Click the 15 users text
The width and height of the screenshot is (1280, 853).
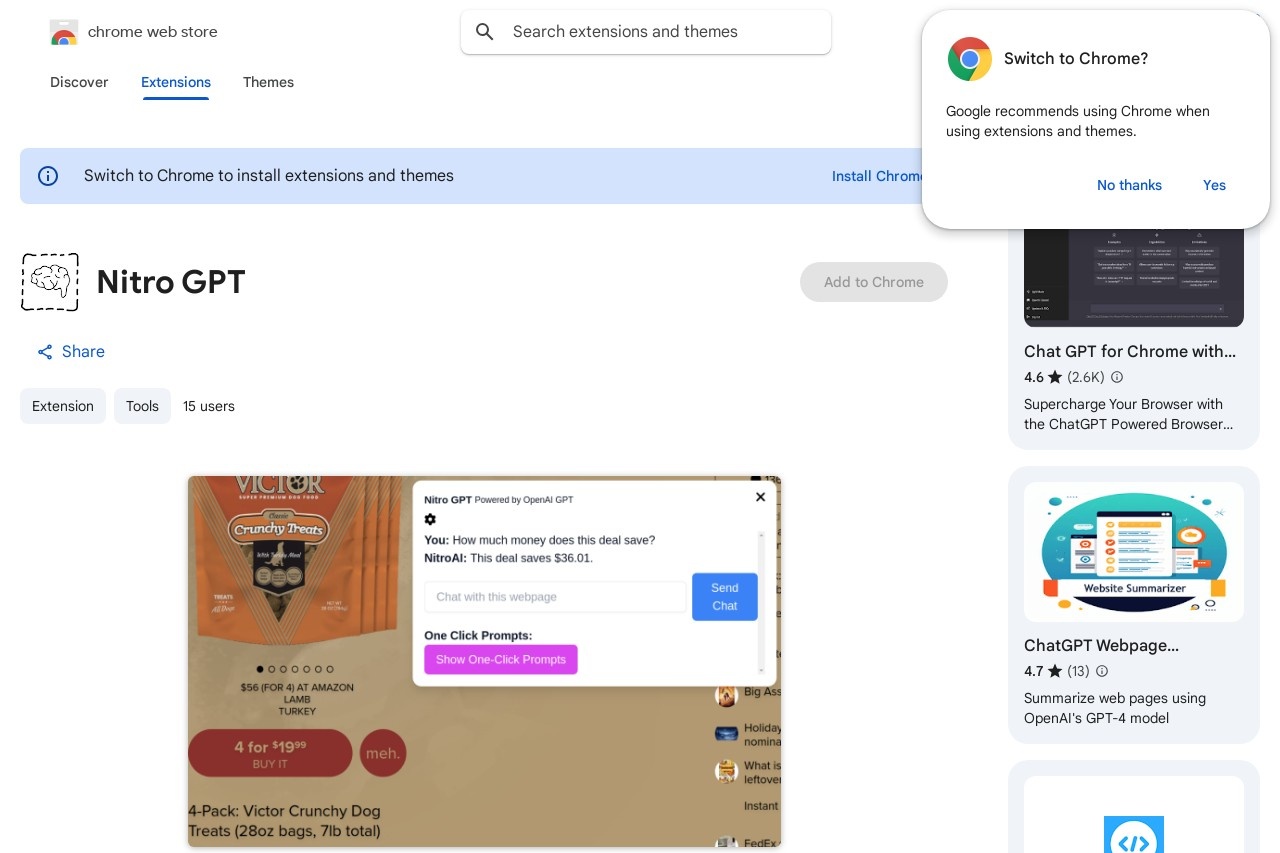209,406
